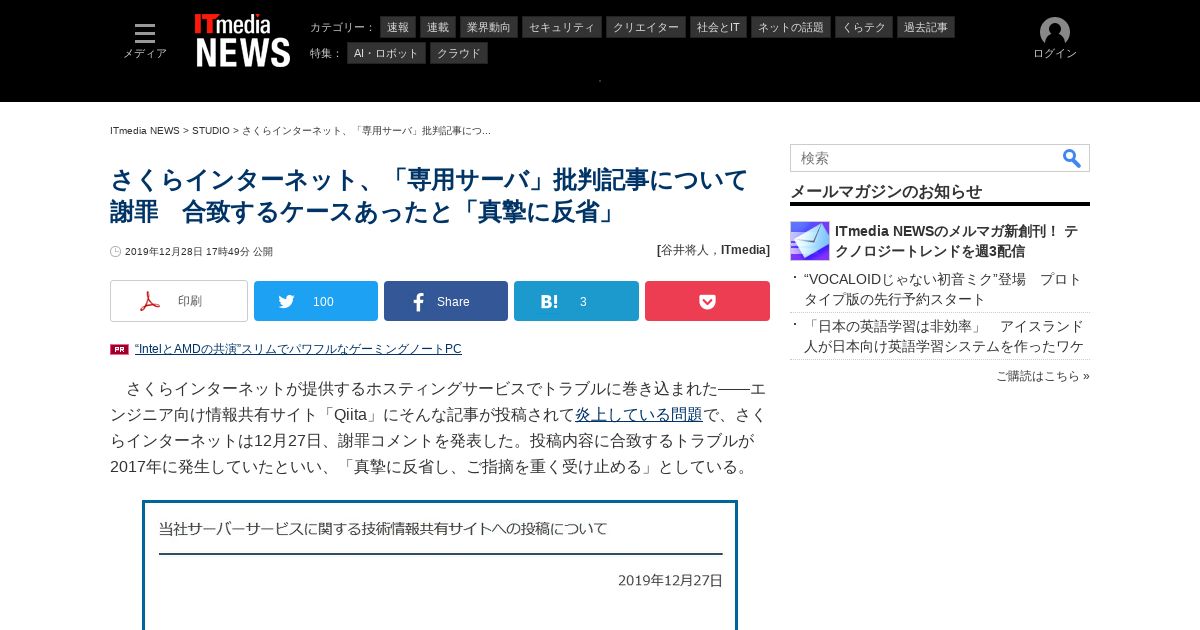Open the クラウド feature

click(x=459, y=53)
